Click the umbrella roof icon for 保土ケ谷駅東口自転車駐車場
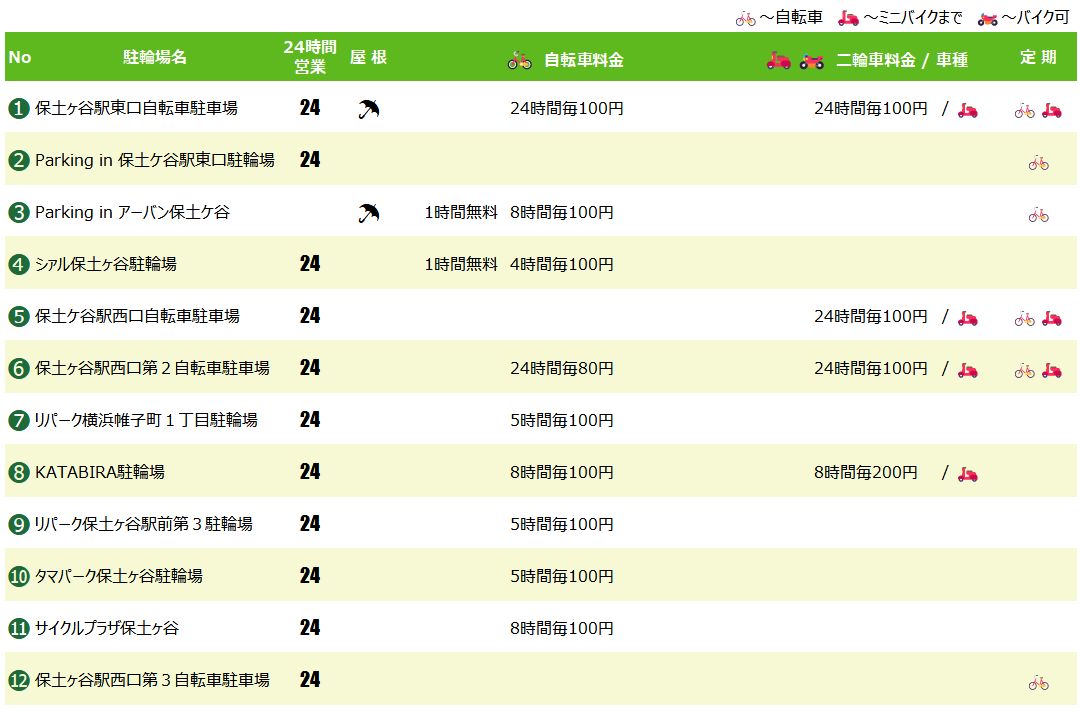1080x712 pixels. pyautogui.click(x=368, y=109)
